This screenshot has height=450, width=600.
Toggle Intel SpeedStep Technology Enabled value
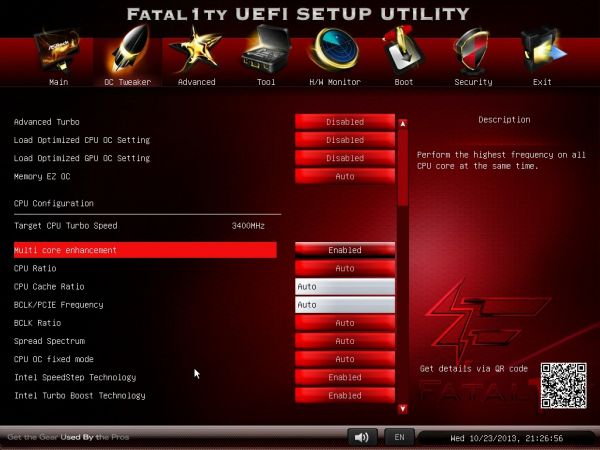point(345,377)
